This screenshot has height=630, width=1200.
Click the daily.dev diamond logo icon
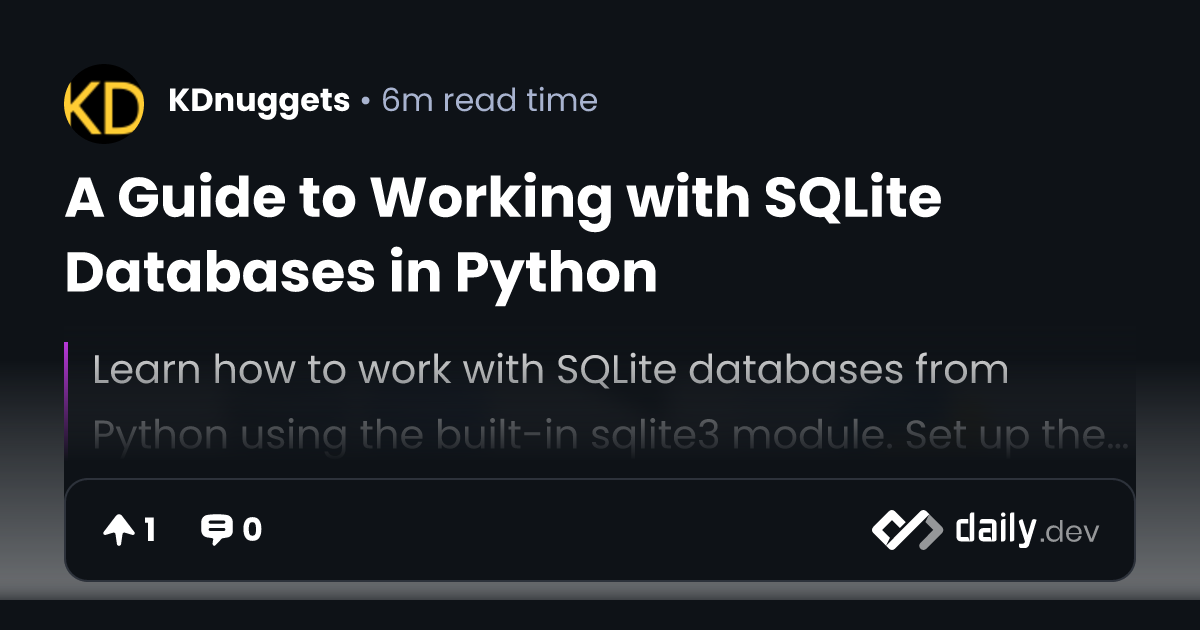click(906, 530)
